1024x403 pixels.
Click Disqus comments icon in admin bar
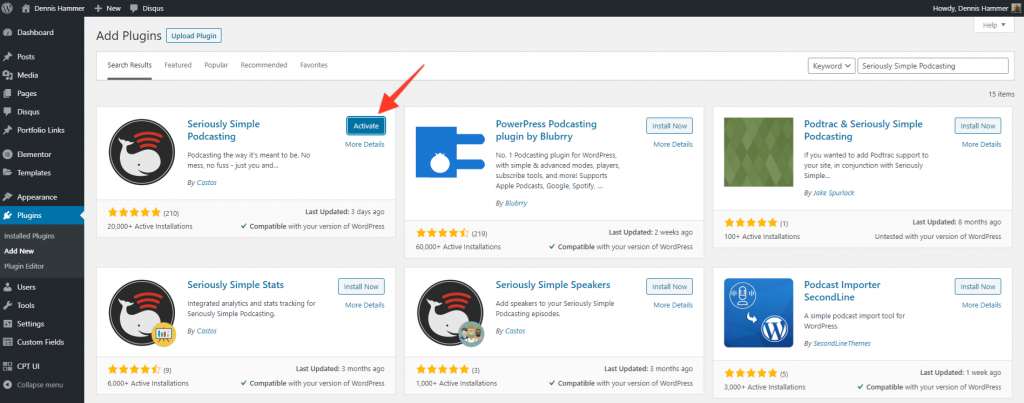pos(136,7)
